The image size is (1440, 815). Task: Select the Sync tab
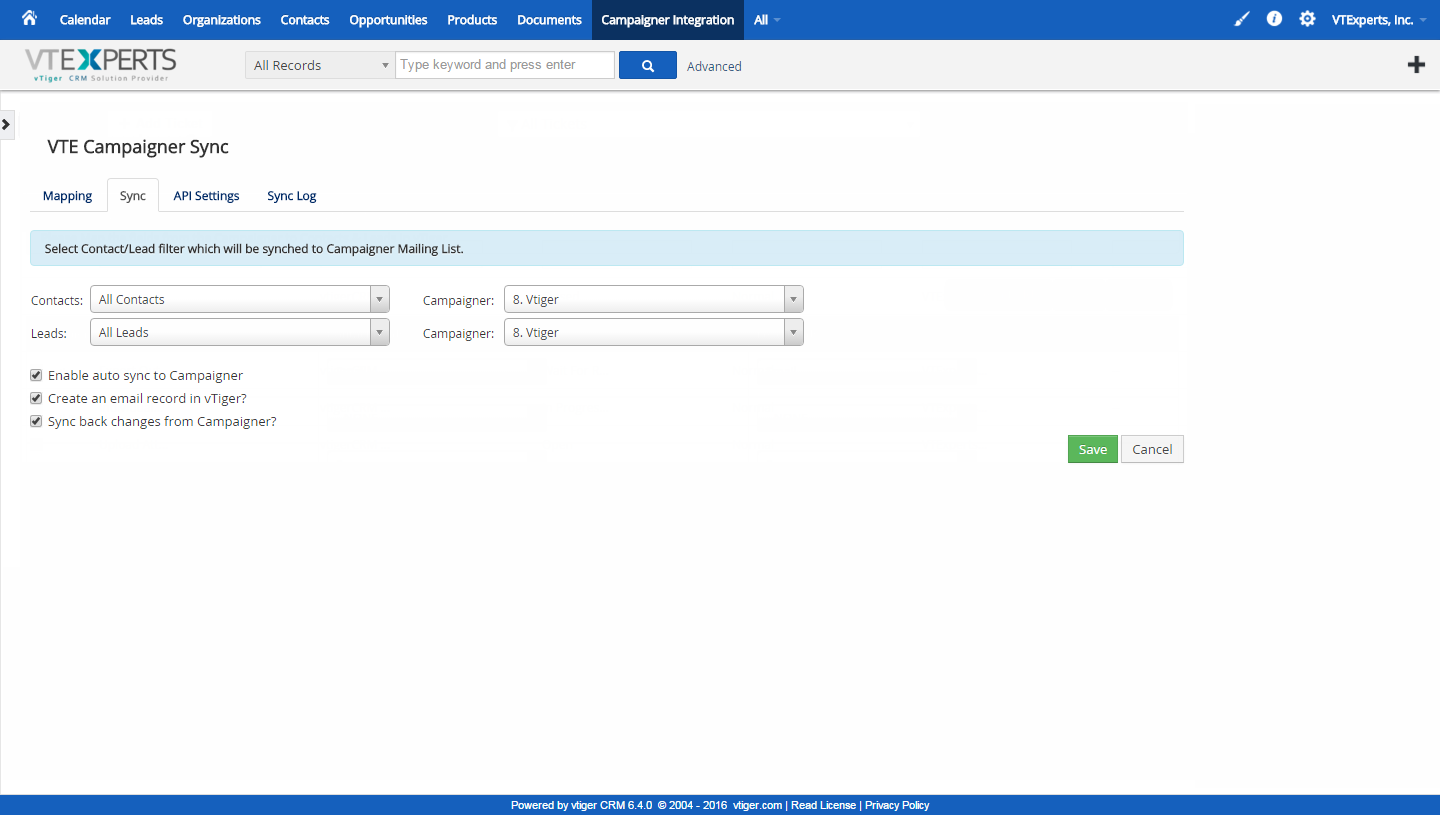(x=133, y=195)
